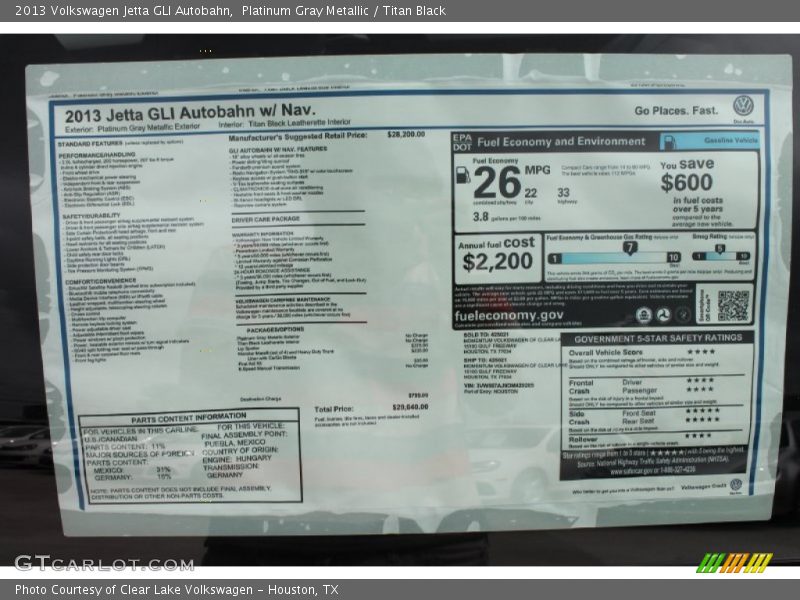
Task: Click the middle round agency seal beside fueleconomy.gov
Action: tap(663, 315)
